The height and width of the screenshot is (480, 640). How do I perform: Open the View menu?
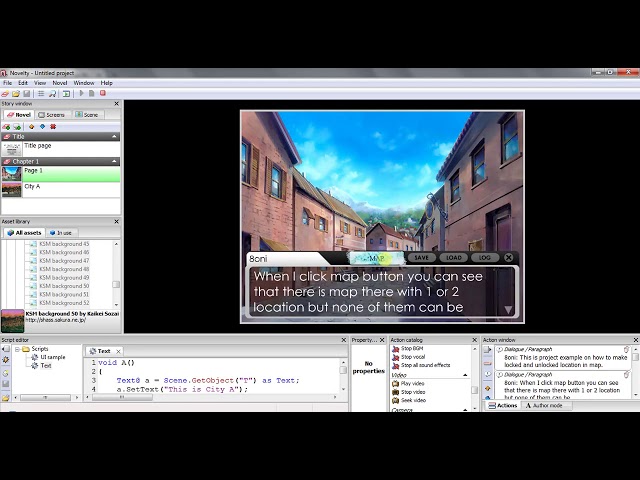tap(40, 83)
